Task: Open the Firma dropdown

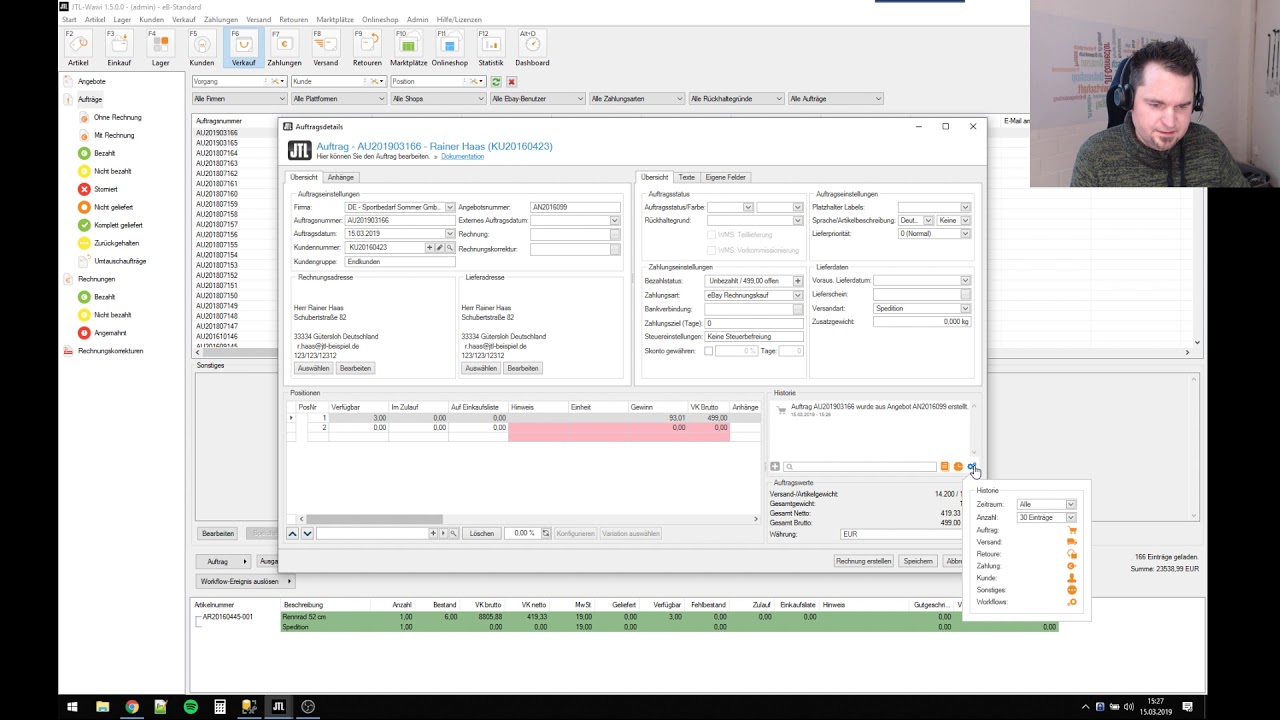Action: tap(450, 207)
